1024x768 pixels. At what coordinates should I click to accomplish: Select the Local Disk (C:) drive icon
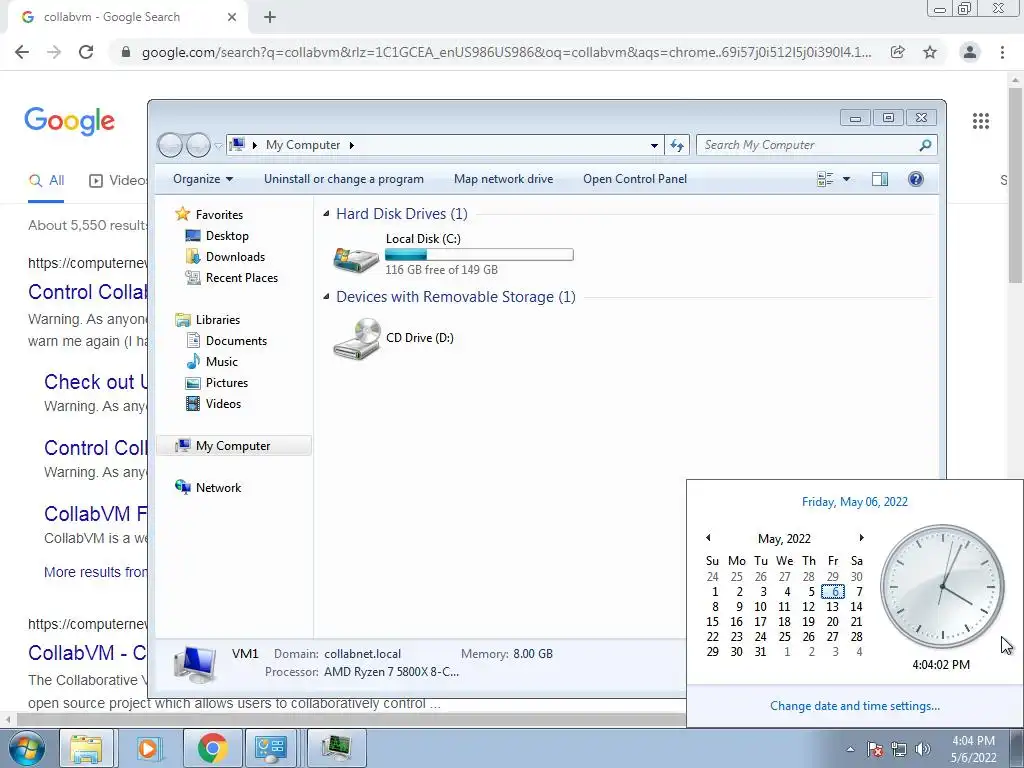coord(356,258)
